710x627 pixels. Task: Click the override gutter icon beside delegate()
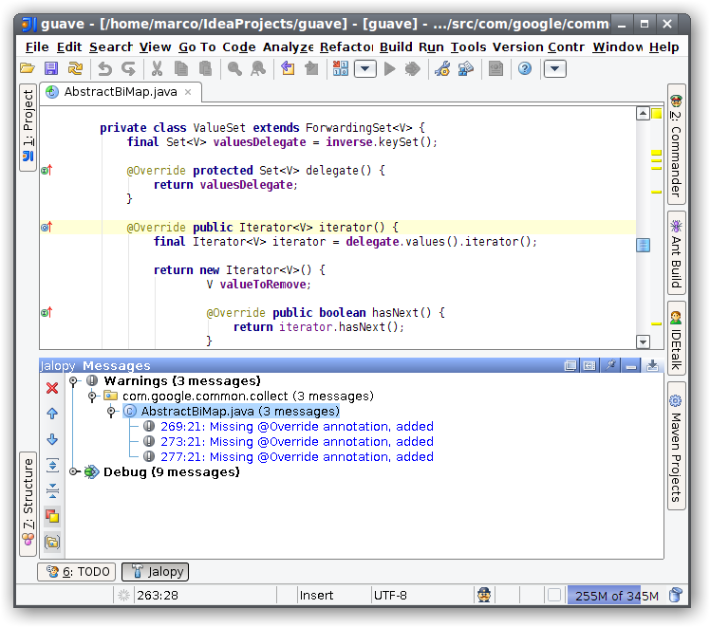pos(47,170)
